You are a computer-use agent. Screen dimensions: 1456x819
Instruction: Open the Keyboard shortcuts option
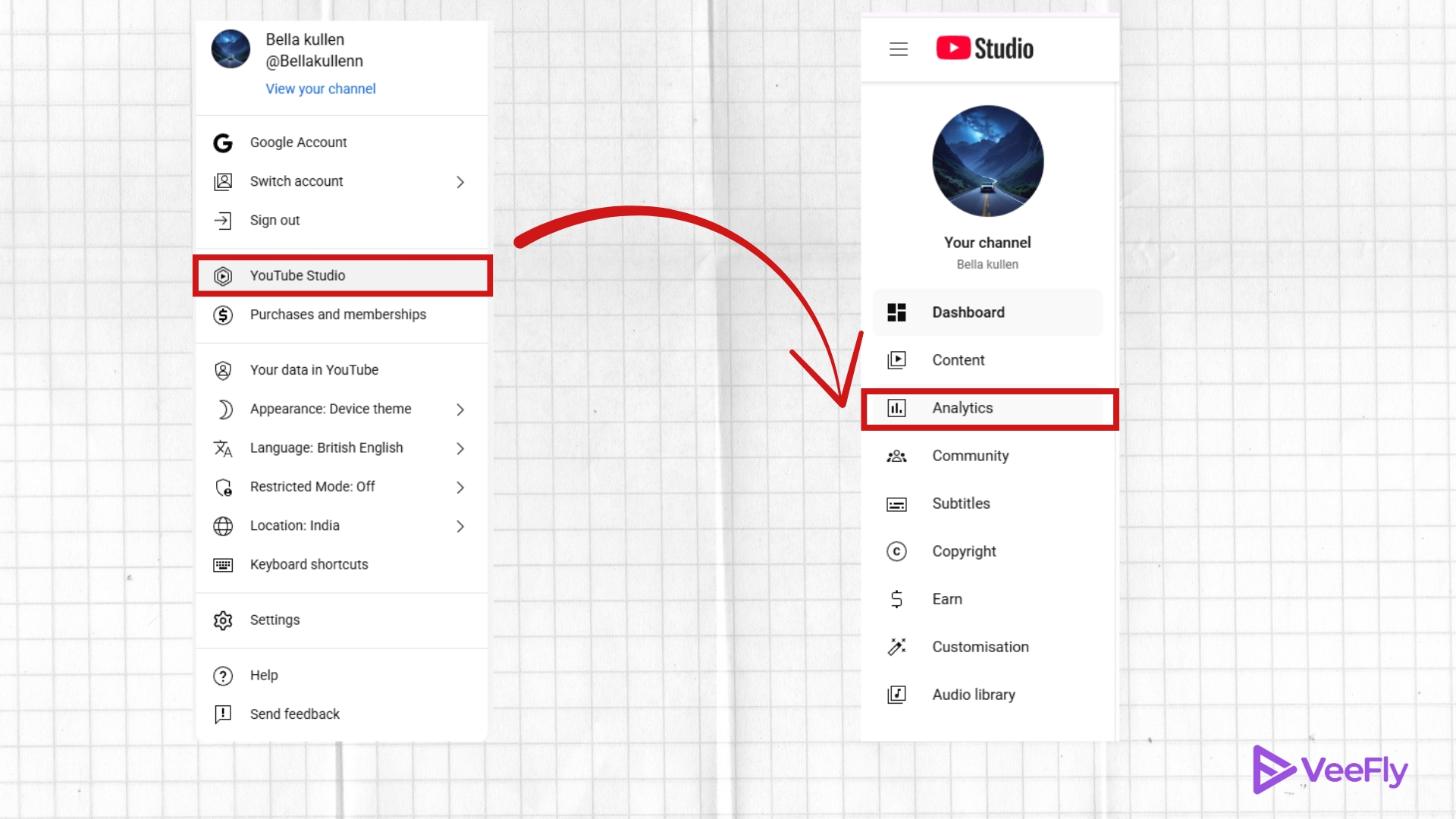point(309,564)
